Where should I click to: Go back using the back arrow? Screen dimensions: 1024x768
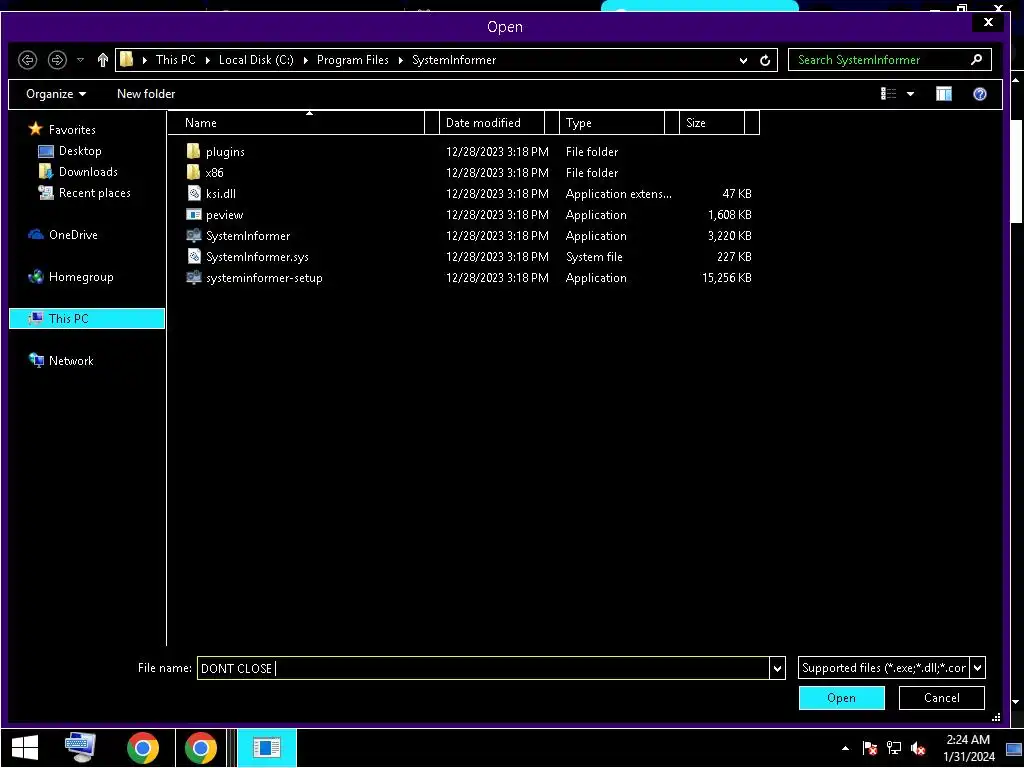(x=27, y=60)
